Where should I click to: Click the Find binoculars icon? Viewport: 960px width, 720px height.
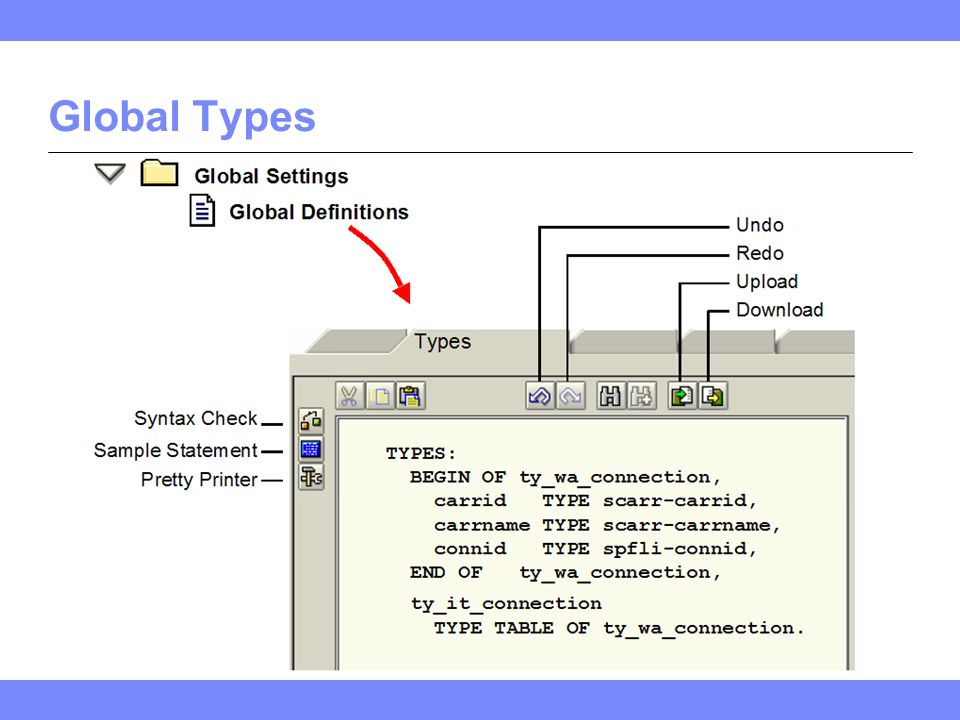pos(611,396)
